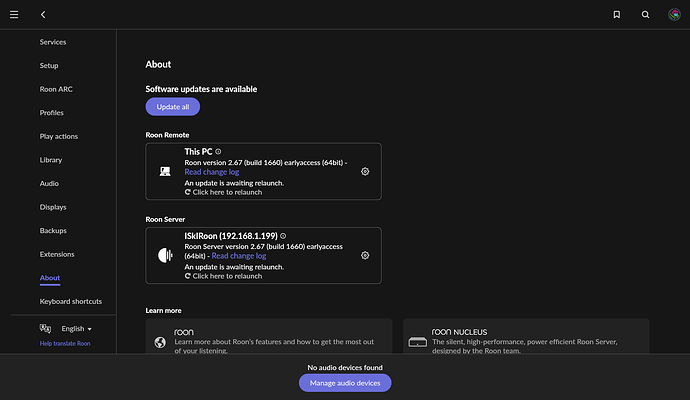Viewport: 690px width, 400px height.
Task: Click the Manage audio devices button
Action: click(x=345, y=383)
